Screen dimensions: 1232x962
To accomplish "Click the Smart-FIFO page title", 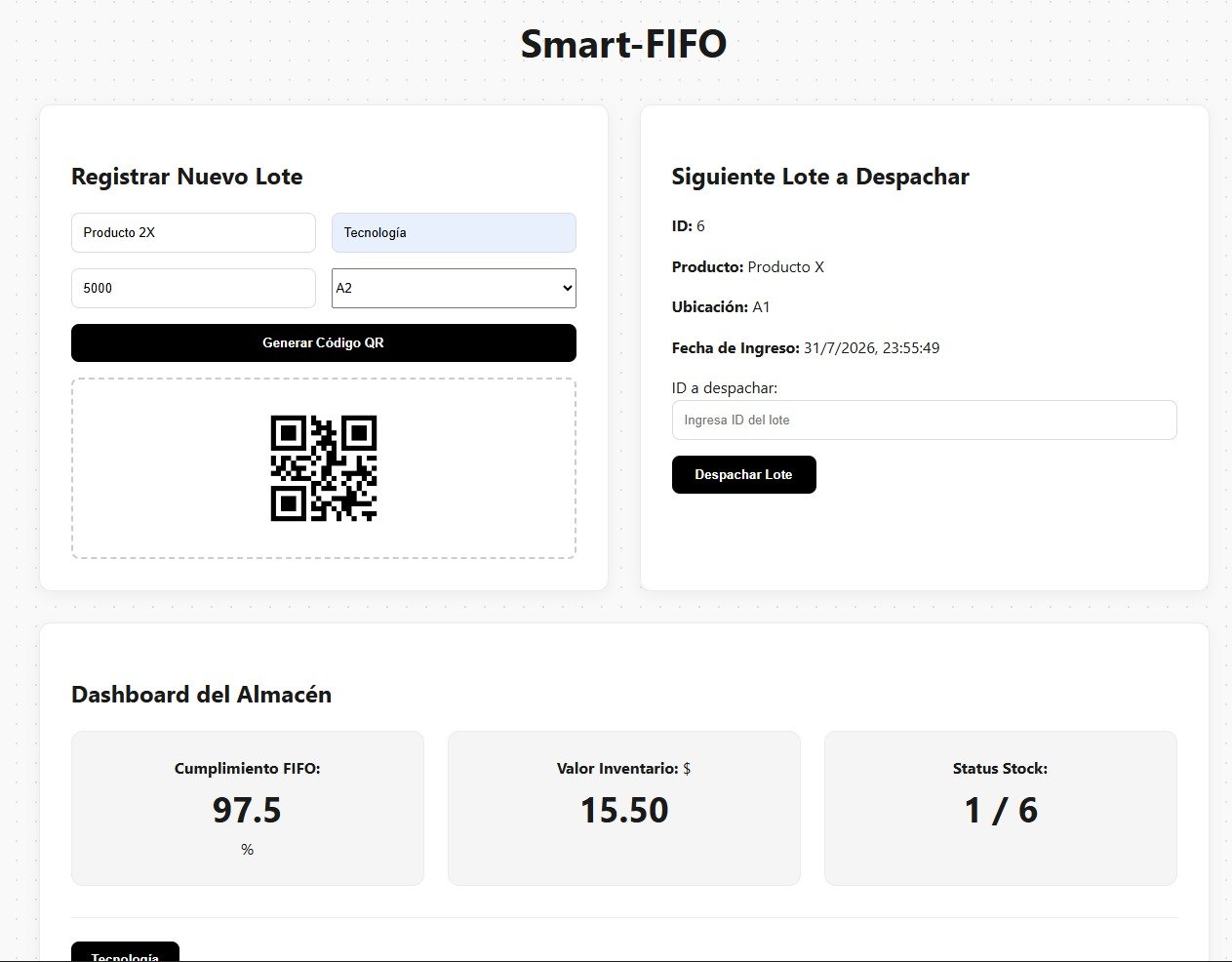I will (x=623, y=44).
